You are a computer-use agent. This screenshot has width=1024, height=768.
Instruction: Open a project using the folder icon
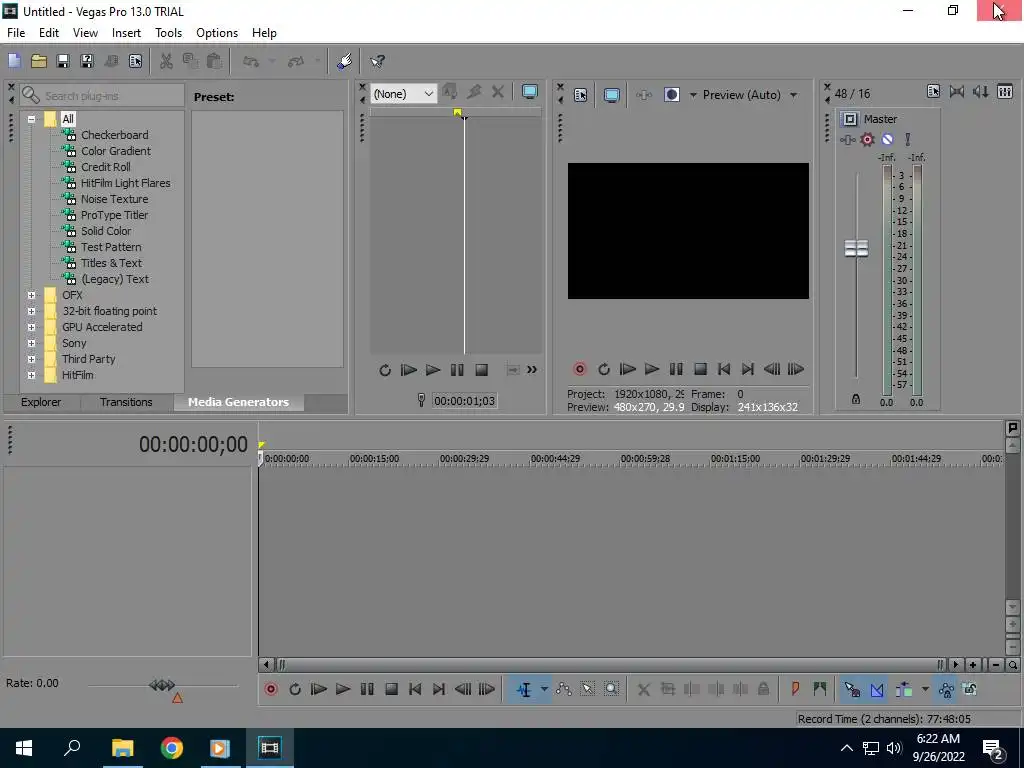pyautogui.click(x=39, y=61)
